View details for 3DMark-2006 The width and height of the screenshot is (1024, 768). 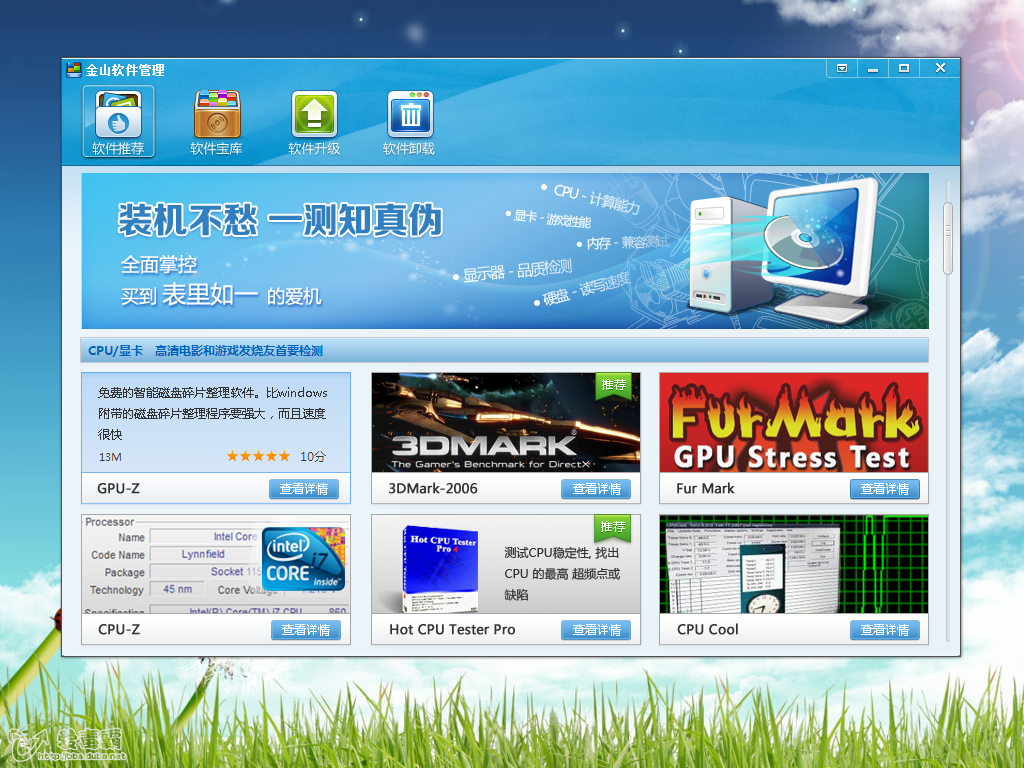tap(596, 488)
